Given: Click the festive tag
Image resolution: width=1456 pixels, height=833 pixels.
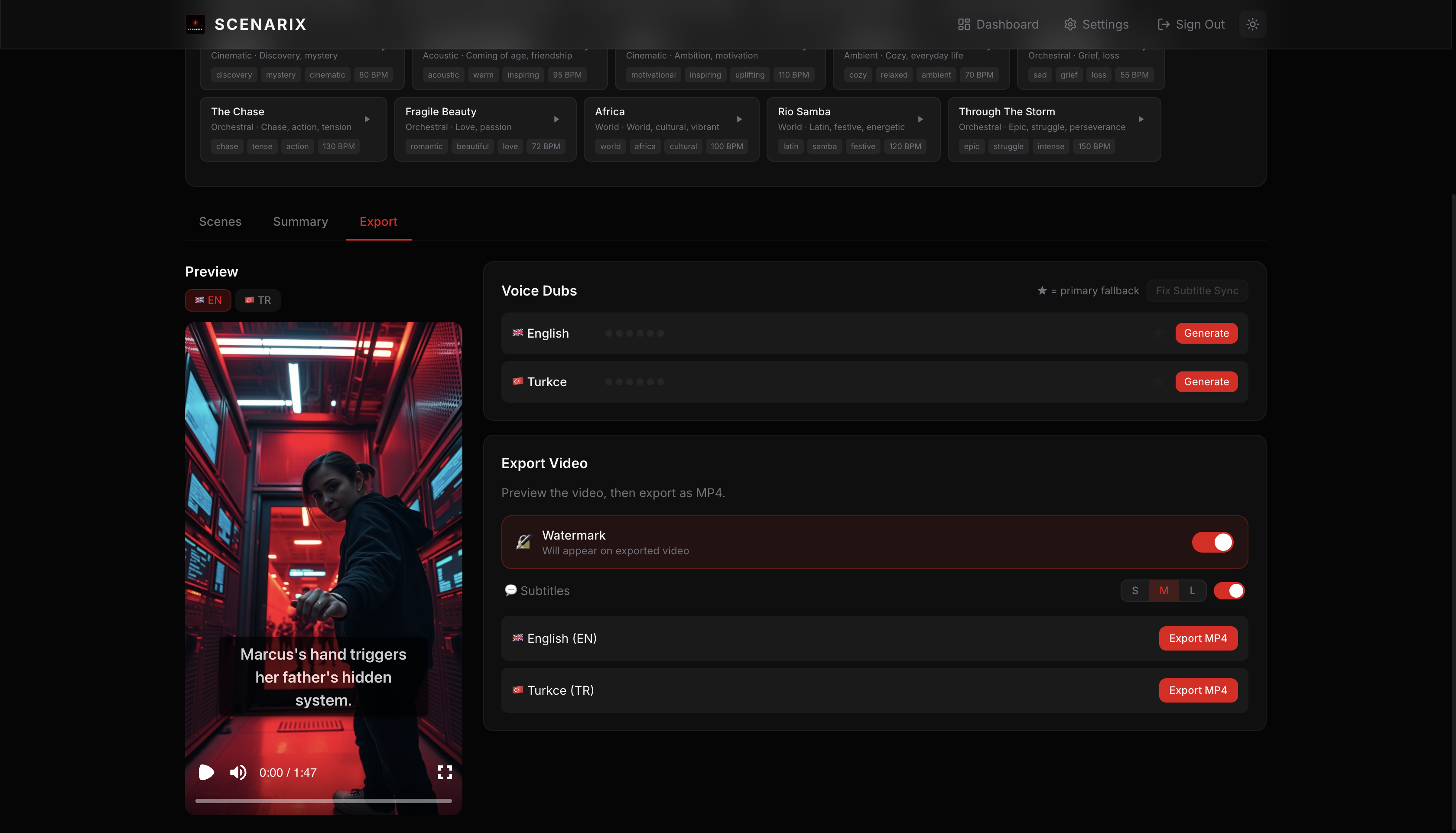Looking at the screenshot, I should coord(862,146).
